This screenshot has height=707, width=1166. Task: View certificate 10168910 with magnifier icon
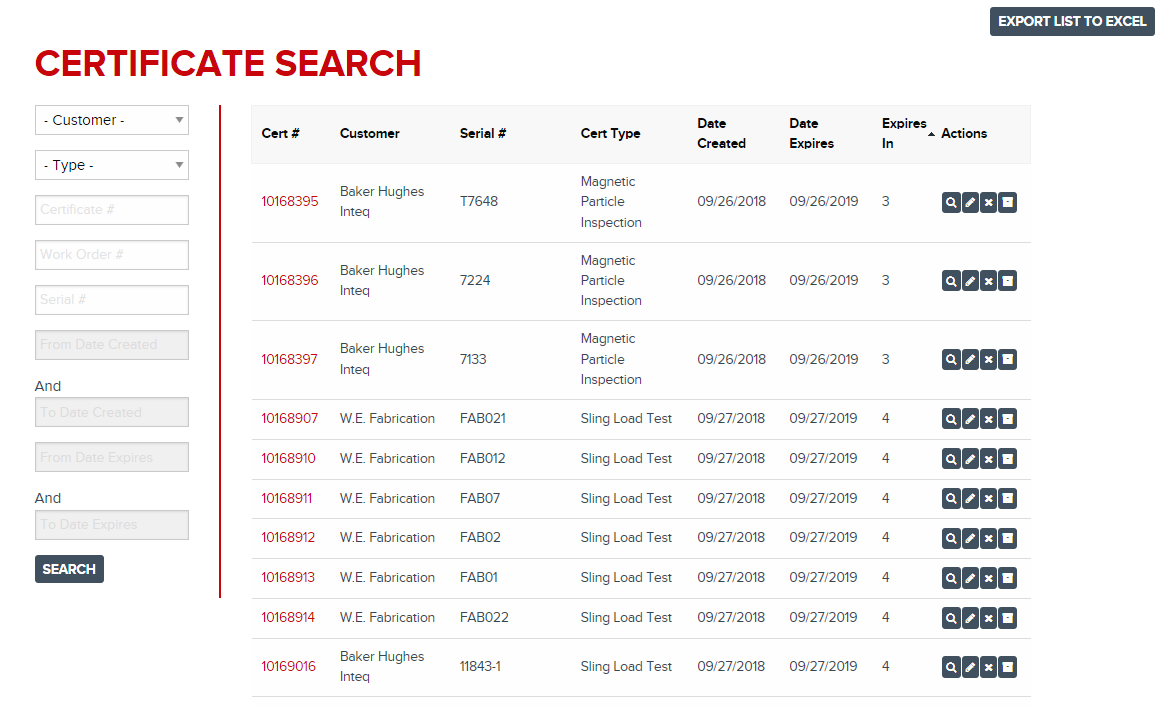(x=951, y=459)
